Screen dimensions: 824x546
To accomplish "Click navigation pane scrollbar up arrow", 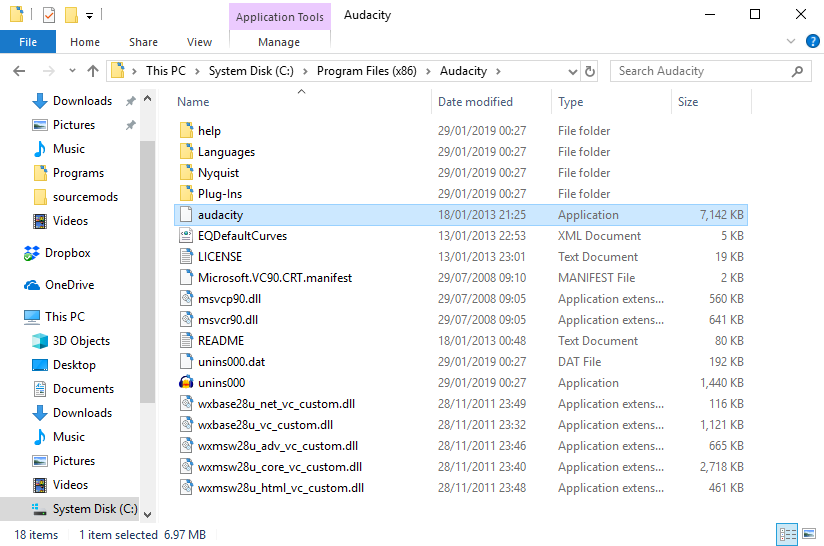I will pos(148,98).
